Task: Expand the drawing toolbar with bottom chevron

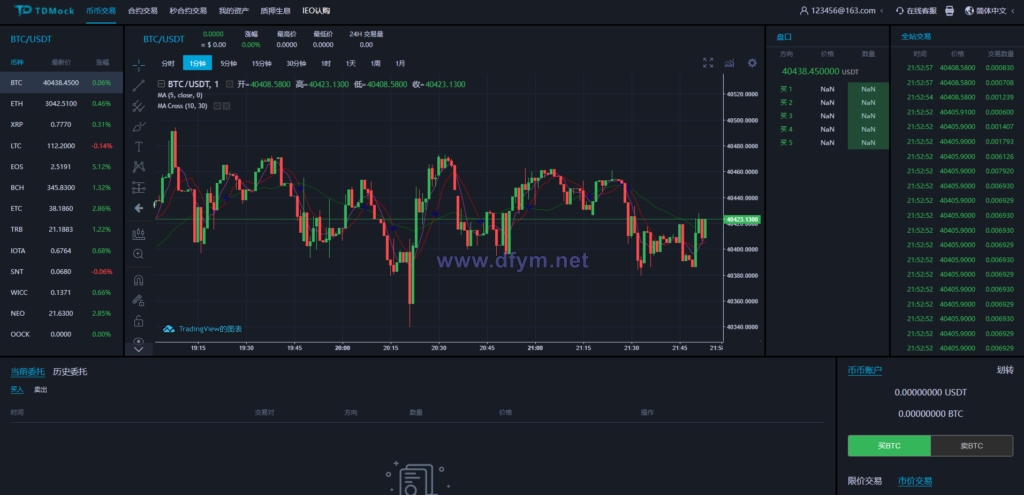Action: tap(138, 350)
